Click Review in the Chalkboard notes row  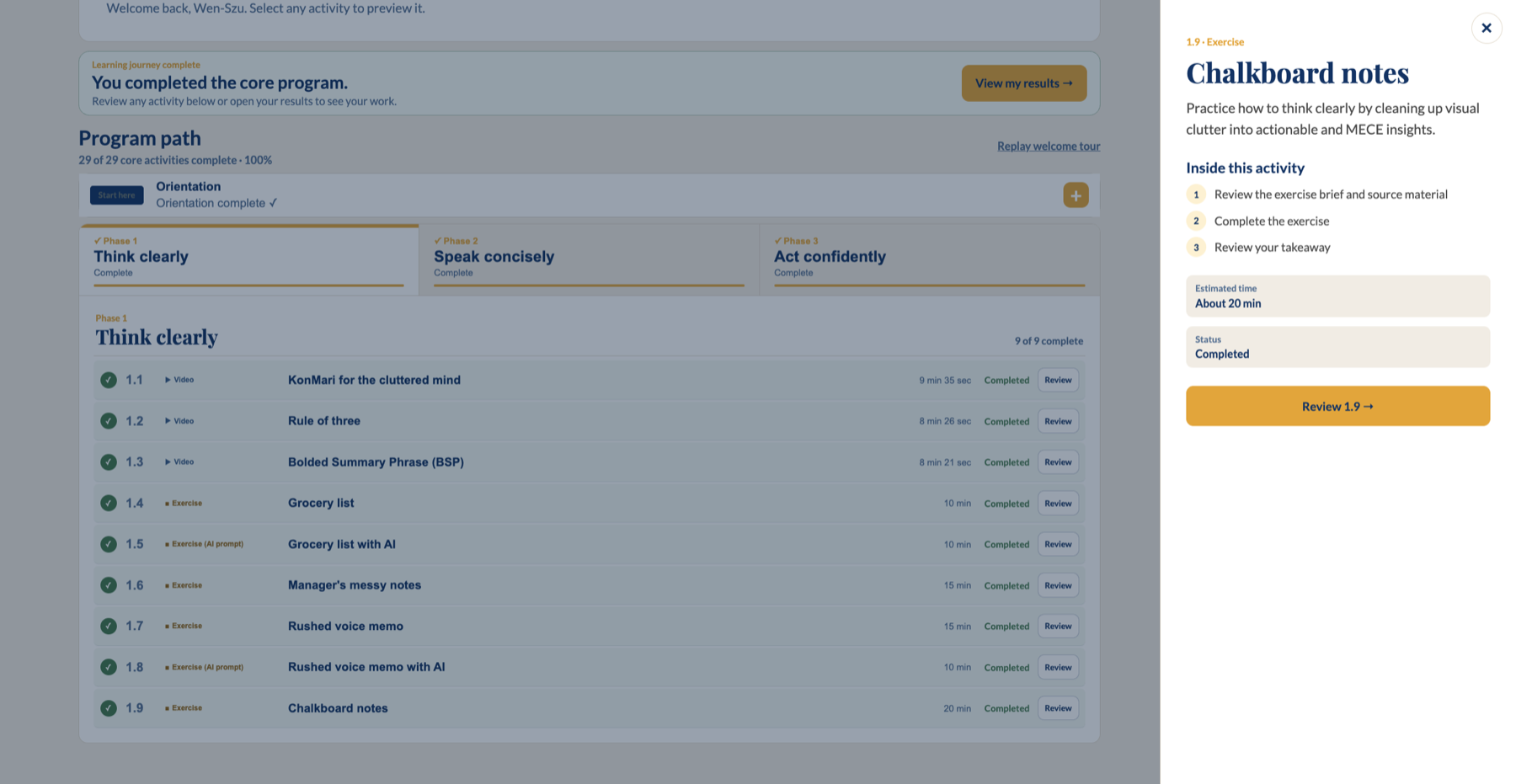(1058, 708)
